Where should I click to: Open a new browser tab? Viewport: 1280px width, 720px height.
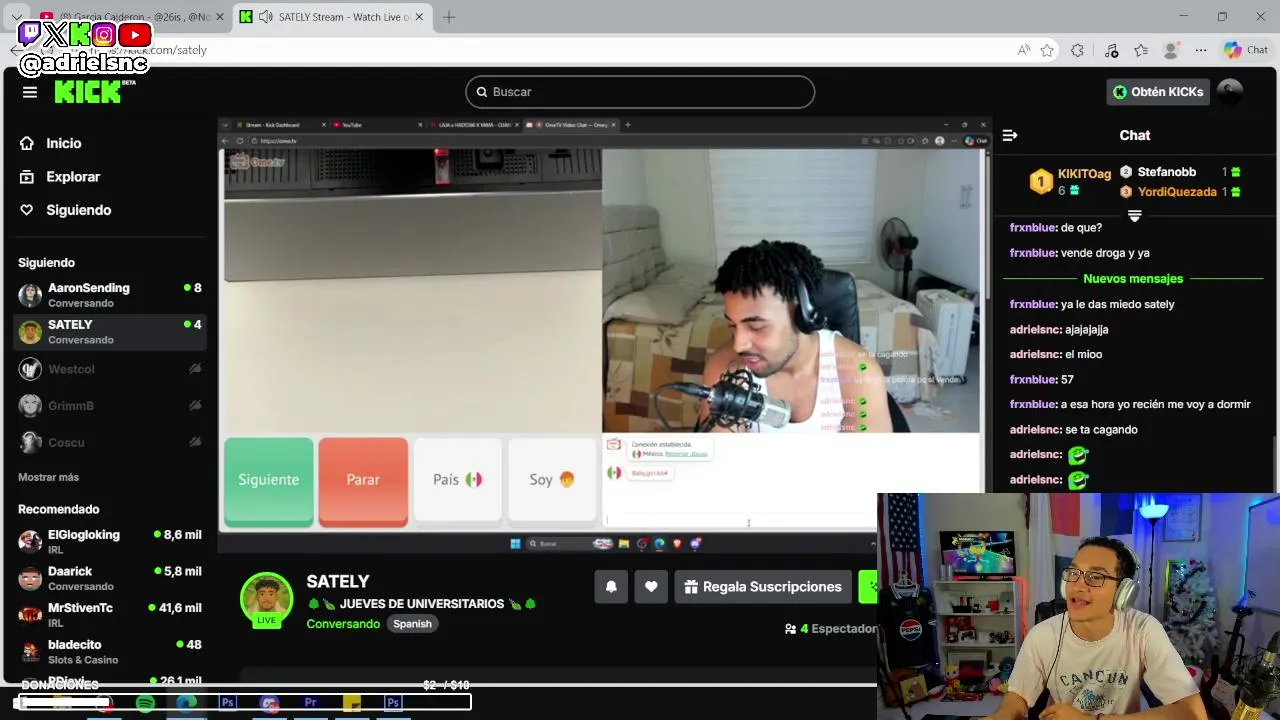coord(449,17)
